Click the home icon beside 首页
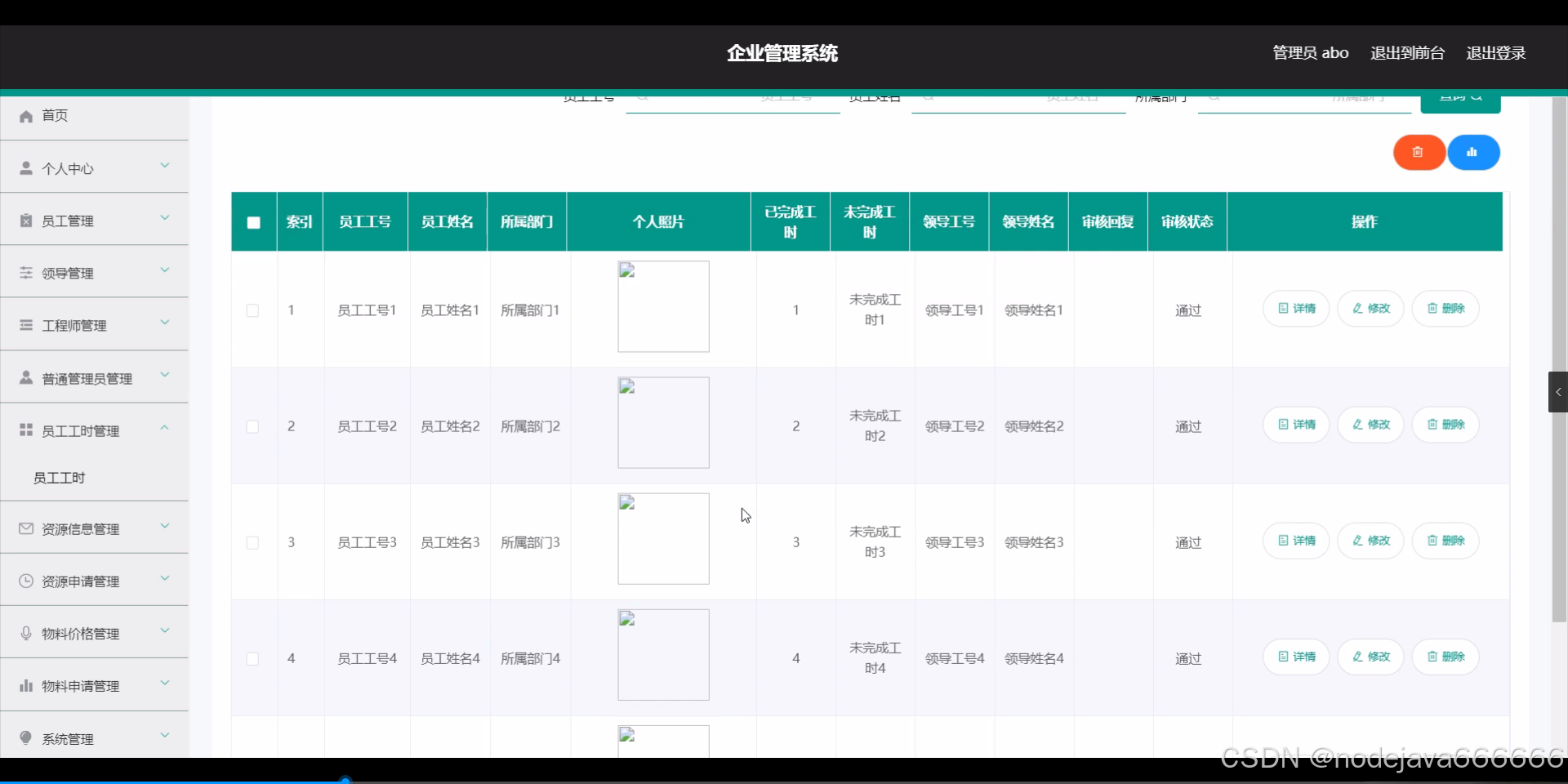The width and height of the screenshot is (1568, 784). click(x=26, y=116)
